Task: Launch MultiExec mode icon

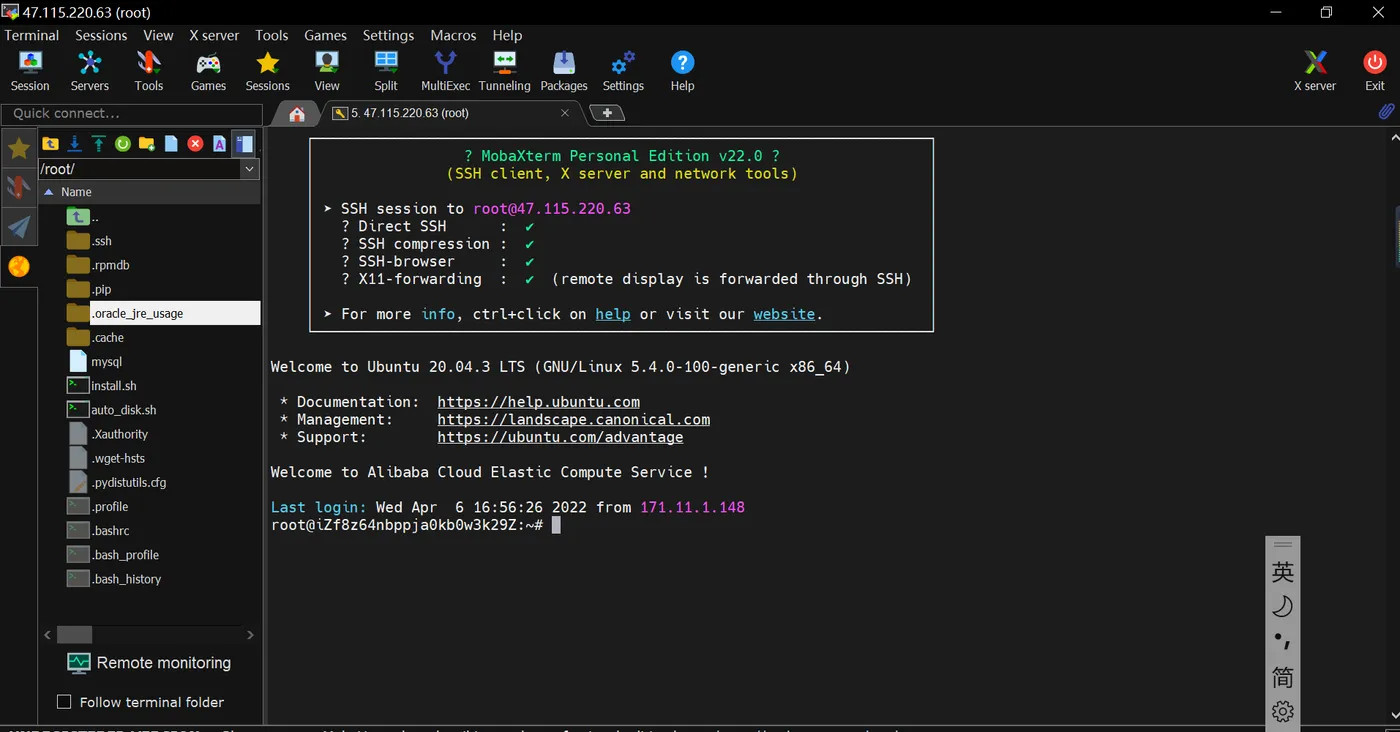Action: [x=445, y=71]
